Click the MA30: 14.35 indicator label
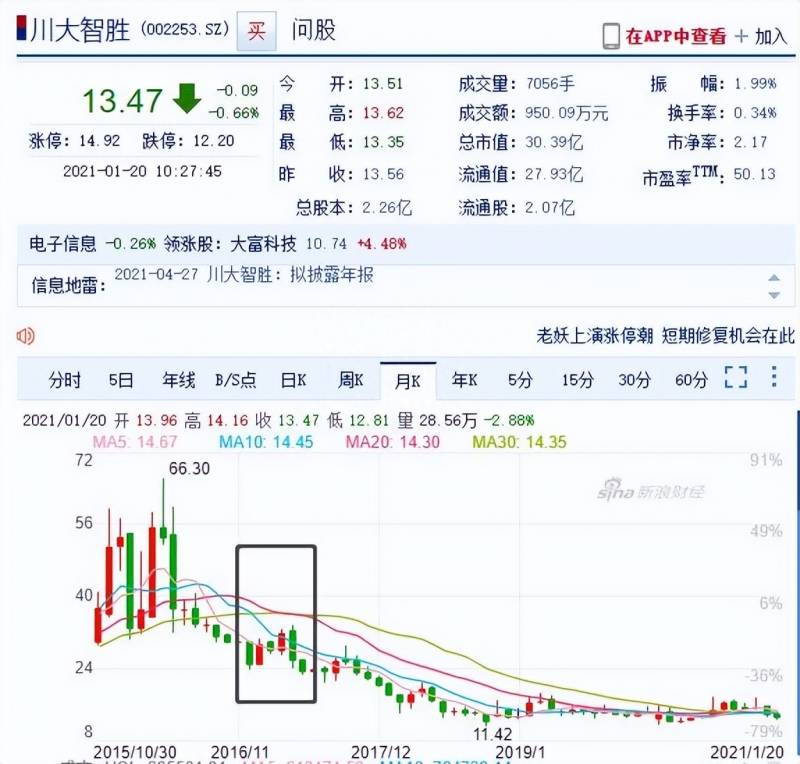 point(519,441)
